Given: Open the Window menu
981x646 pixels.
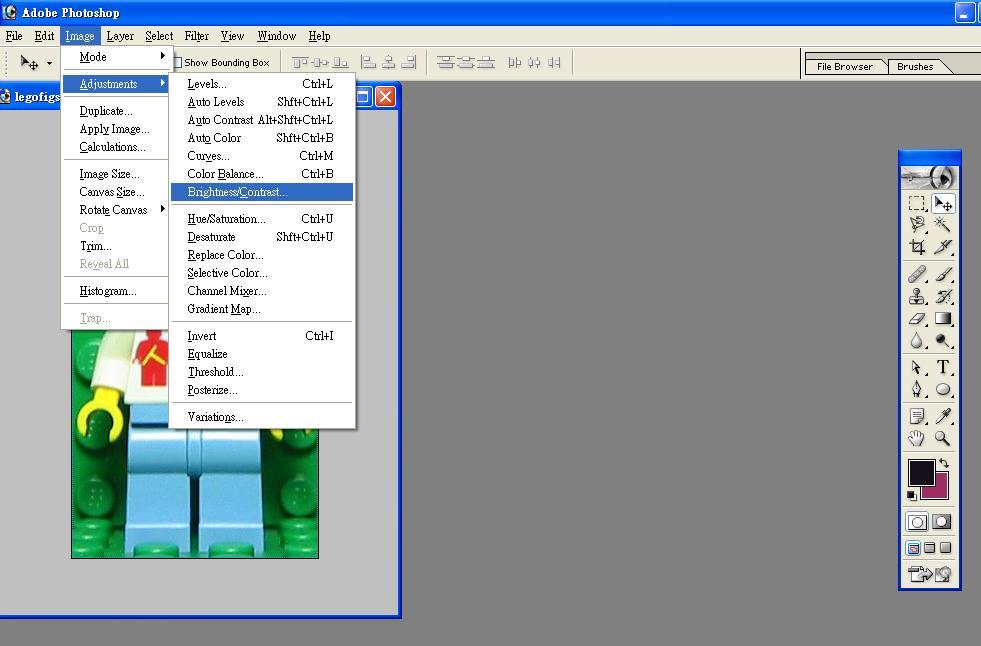Looking at the screenshot, I should pos(277,36).
